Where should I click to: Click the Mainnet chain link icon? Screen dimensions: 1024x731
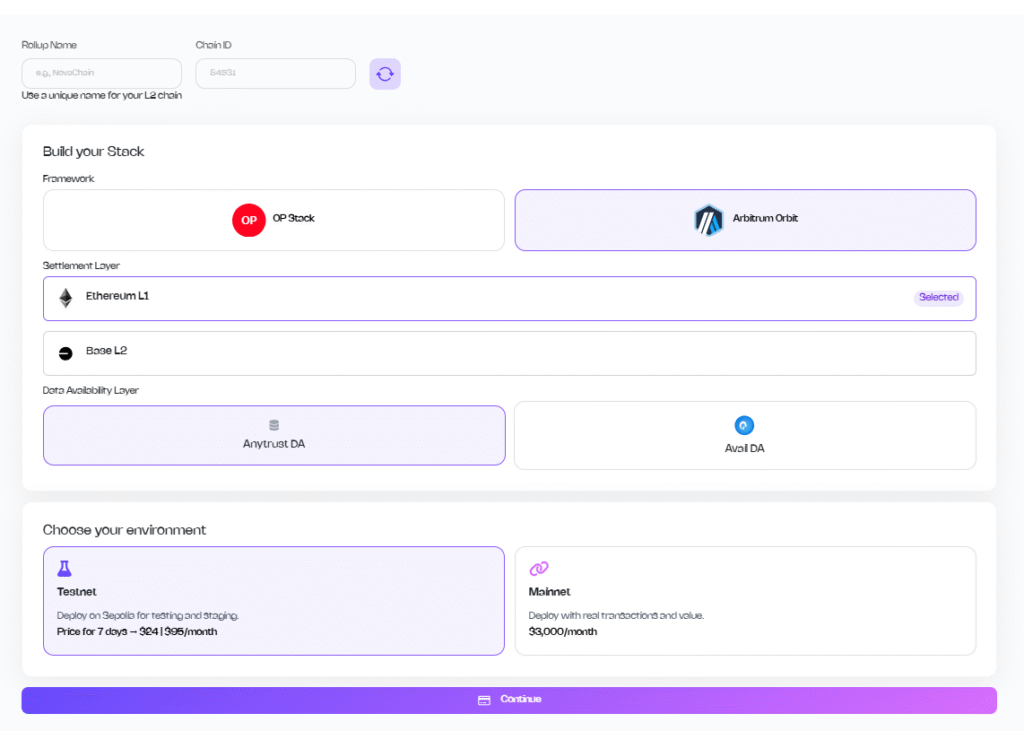tap(539, 568)
